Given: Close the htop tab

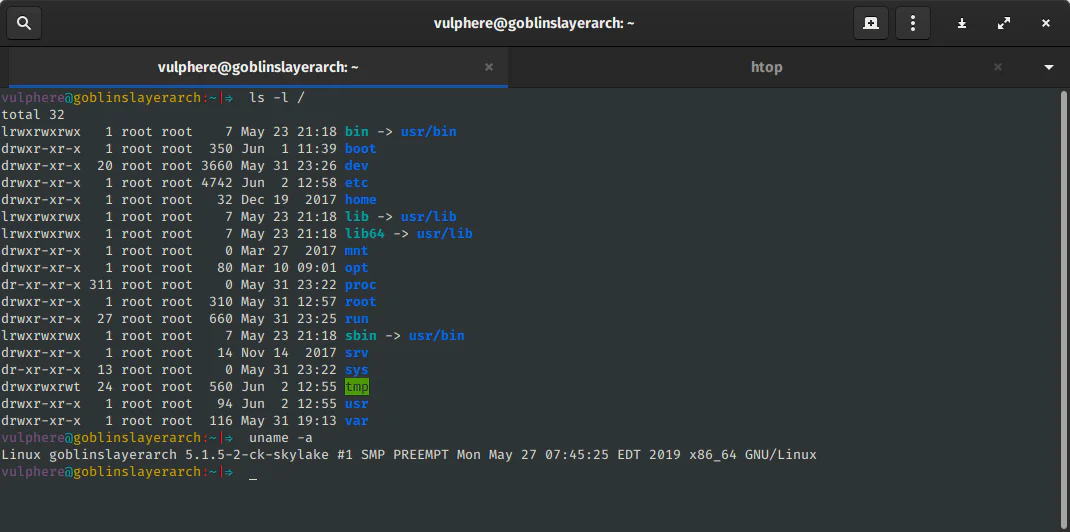Looking at the screenshot, I should point(998,67).
